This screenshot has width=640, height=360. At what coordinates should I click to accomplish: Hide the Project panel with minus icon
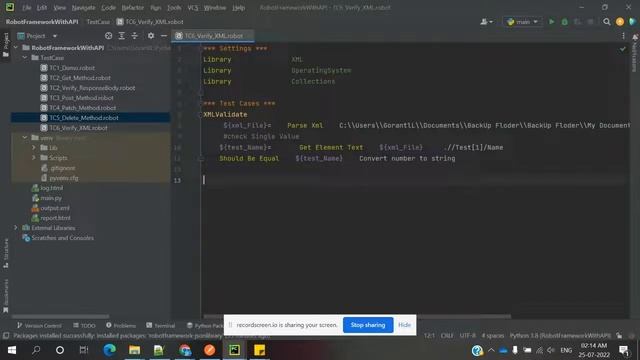pos(164,36)
